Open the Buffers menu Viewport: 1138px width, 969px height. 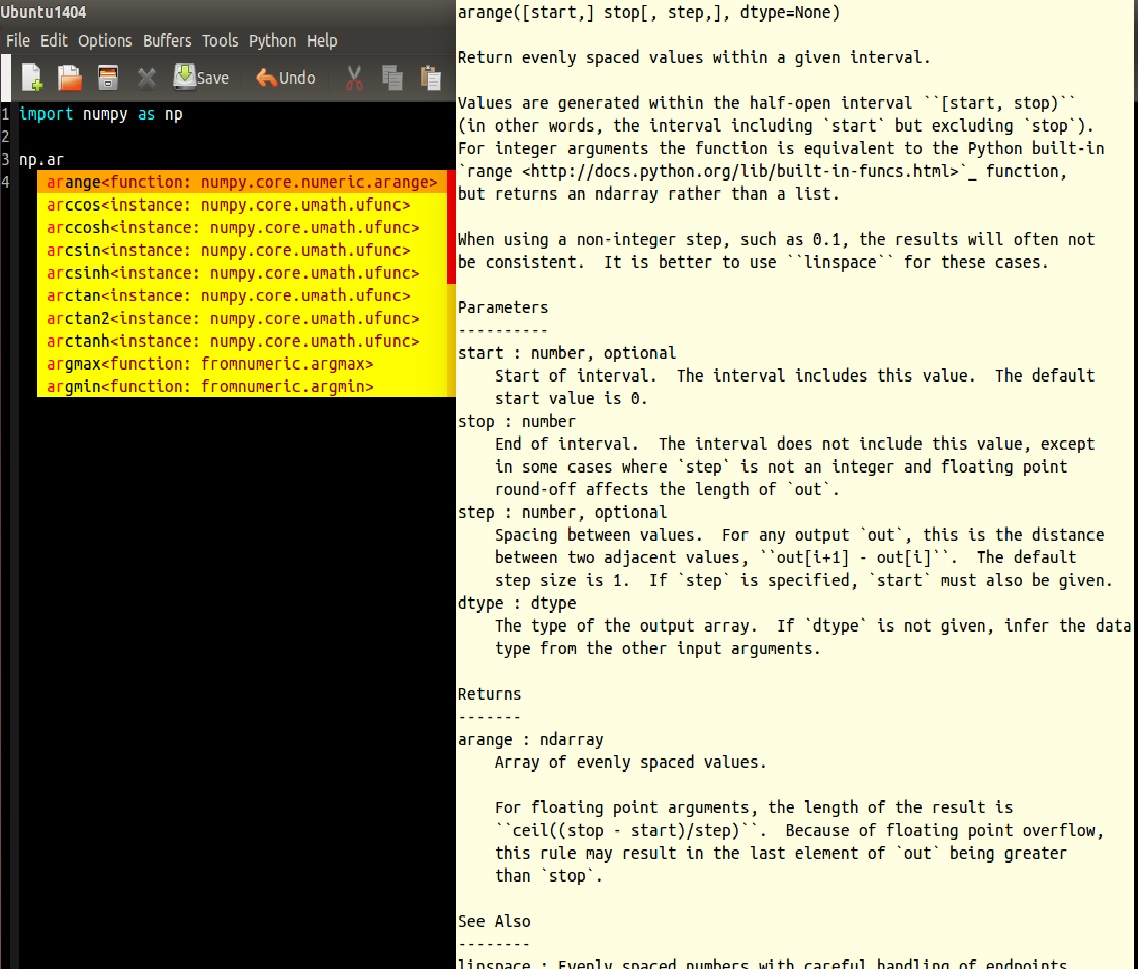(166, 41)
